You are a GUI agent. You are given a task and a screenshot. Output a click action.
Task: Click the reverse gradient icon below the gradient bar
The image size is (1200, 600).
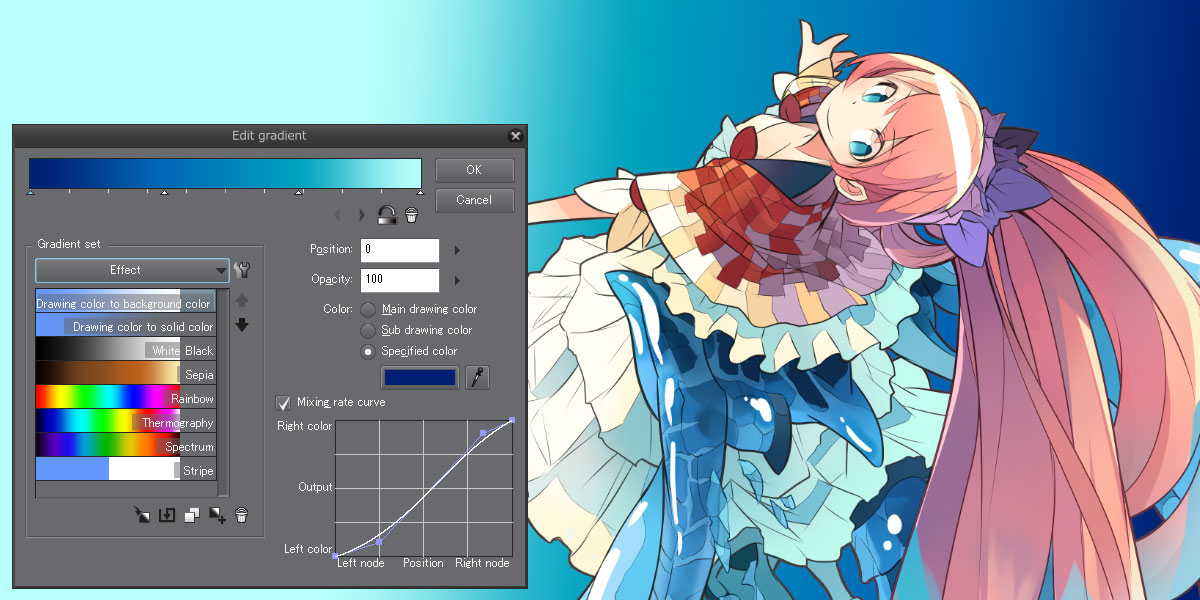click(x=386, y=214)
